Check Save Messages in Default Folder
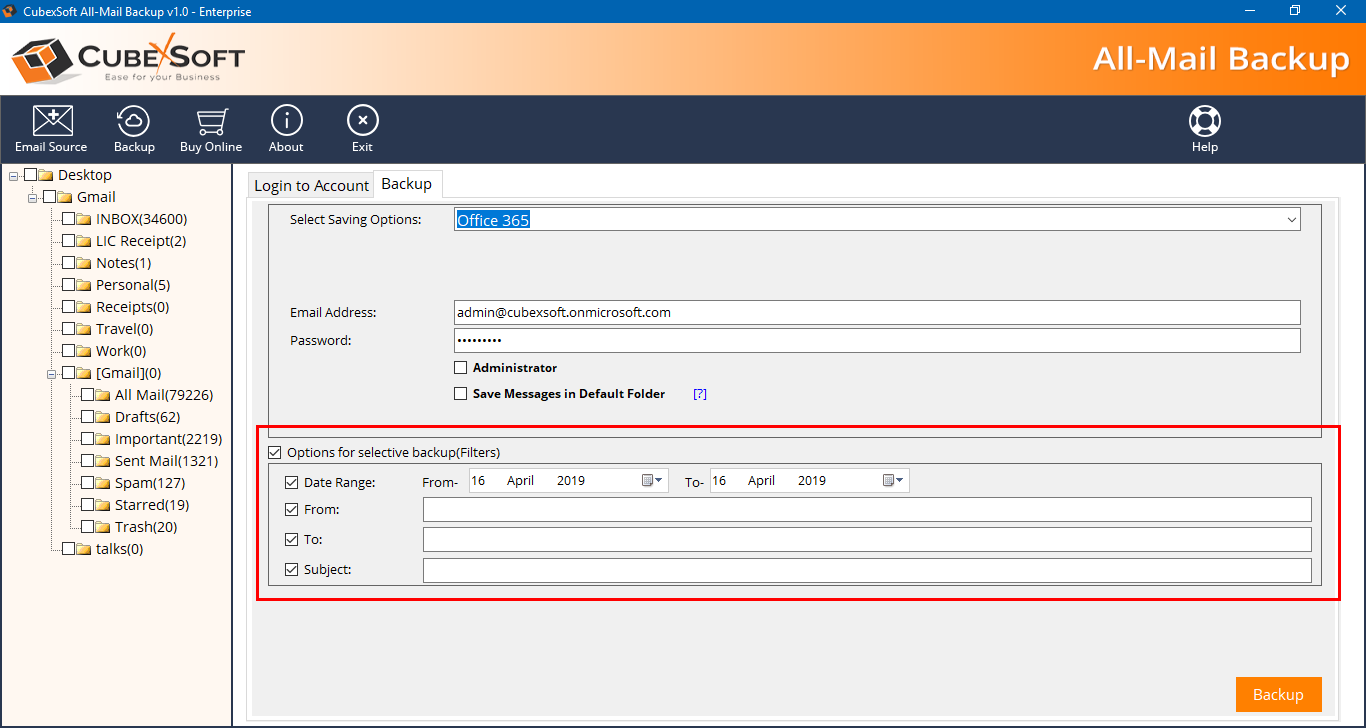 pos(461,394)
